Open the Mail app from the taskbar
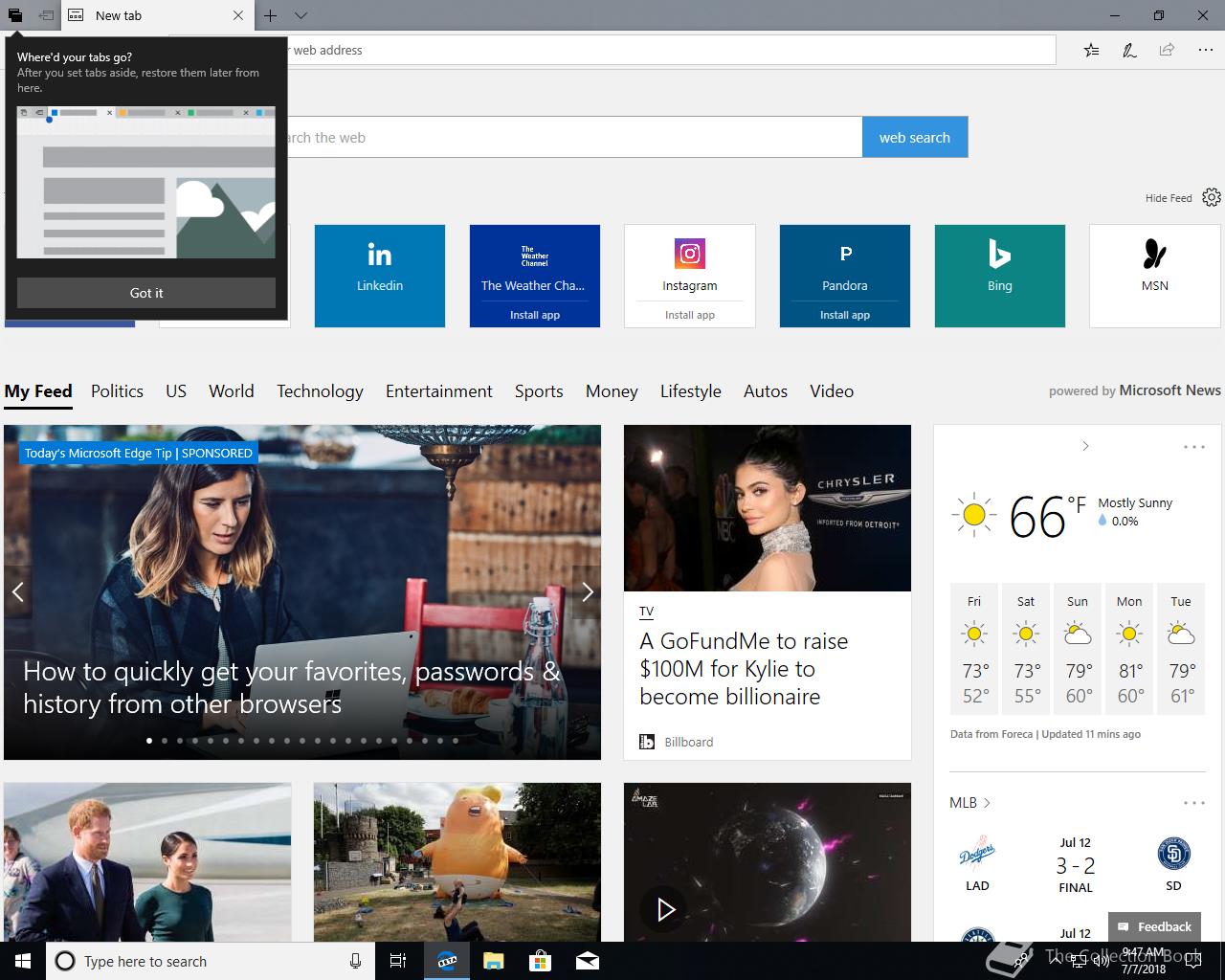 588,961
